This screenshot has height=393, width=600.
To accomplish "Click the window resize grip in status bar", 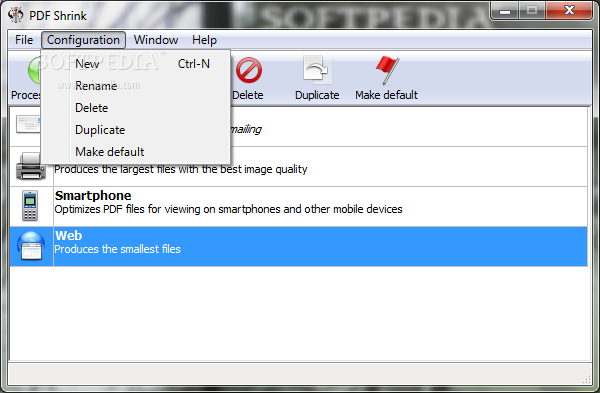I will 586,379.
